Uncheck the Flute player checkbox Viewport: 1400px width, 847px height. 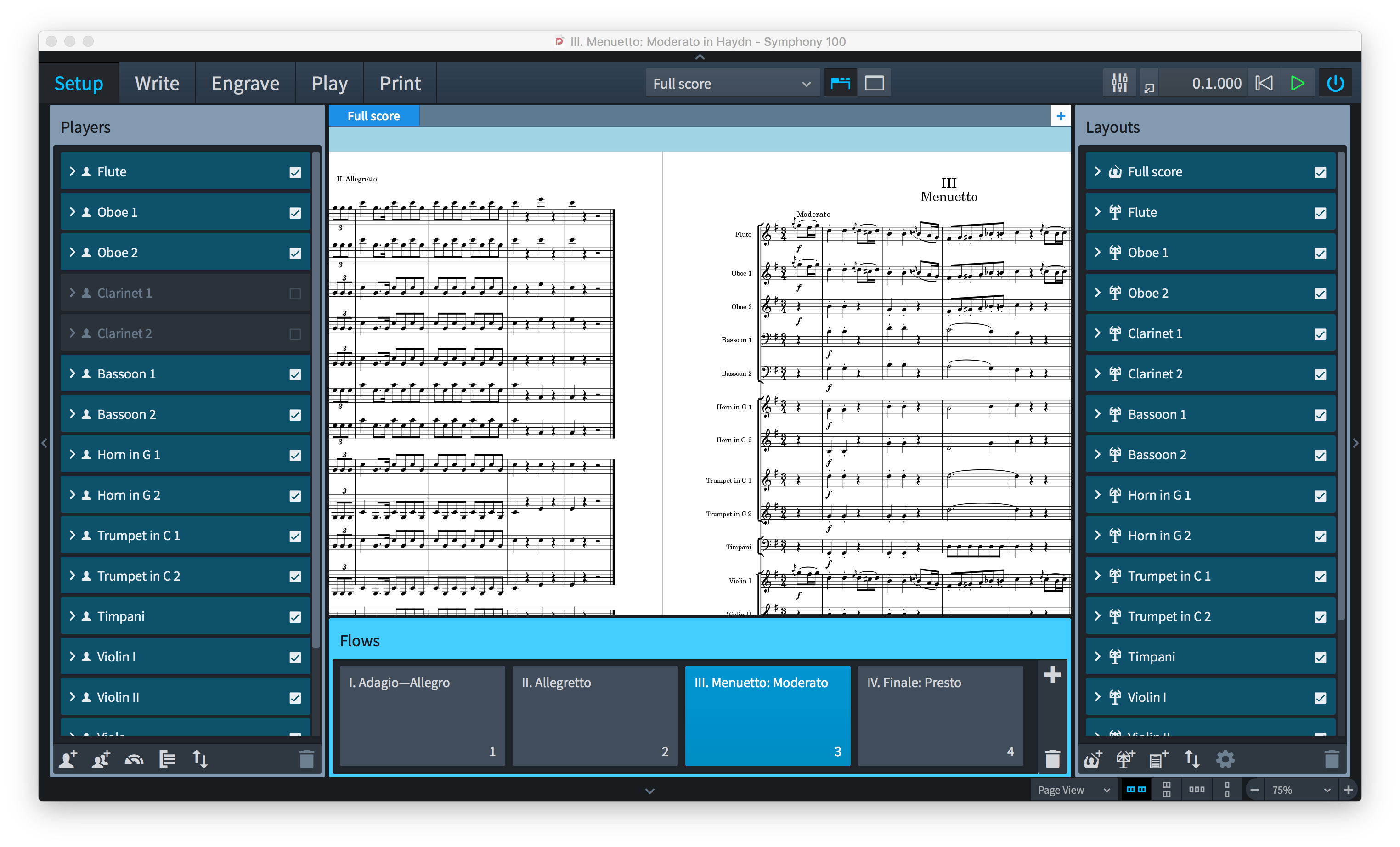pyautogui.click(x=295, y=171)
